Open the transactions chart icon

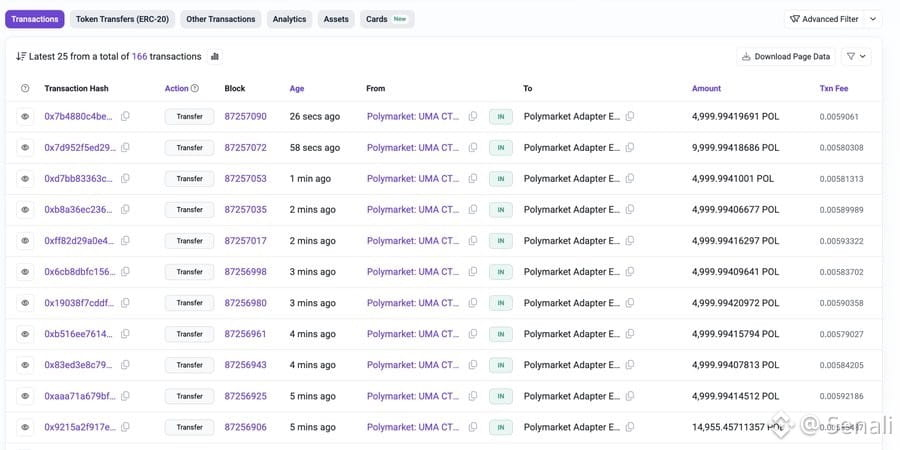[215, 56]
